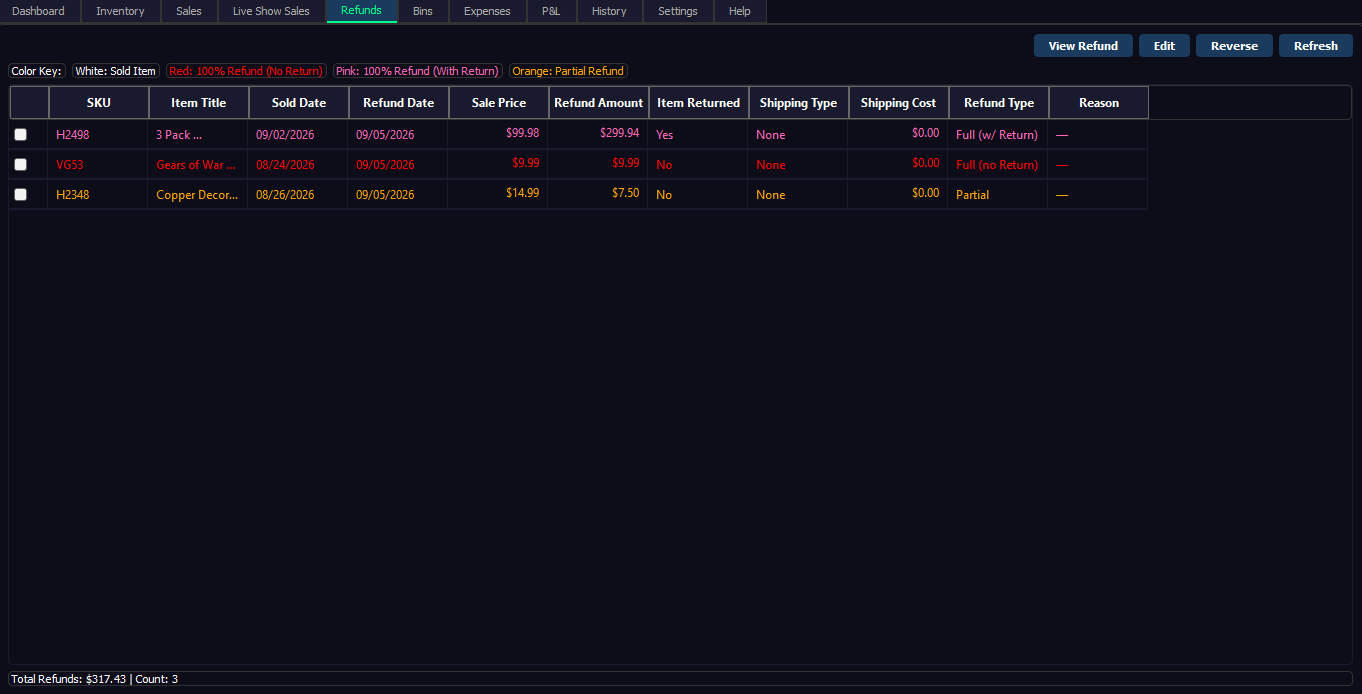Click the Item Title column header
This screenshot has width=1362, height=694.
pyautogui.click(x=199, y=103)
